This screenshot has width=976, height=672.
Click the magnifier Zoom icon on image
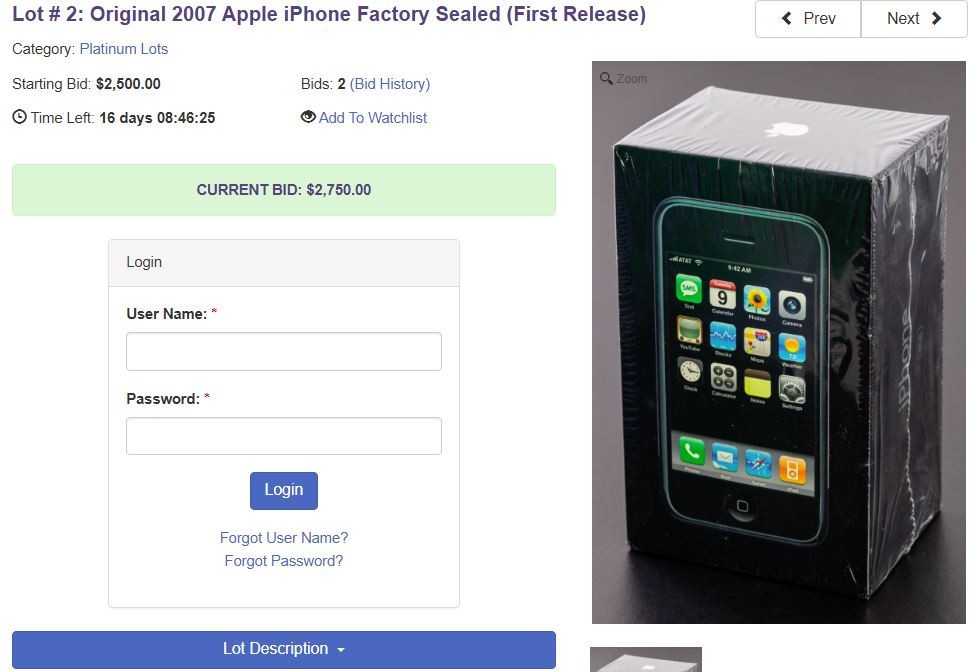(x=606, y=78)
